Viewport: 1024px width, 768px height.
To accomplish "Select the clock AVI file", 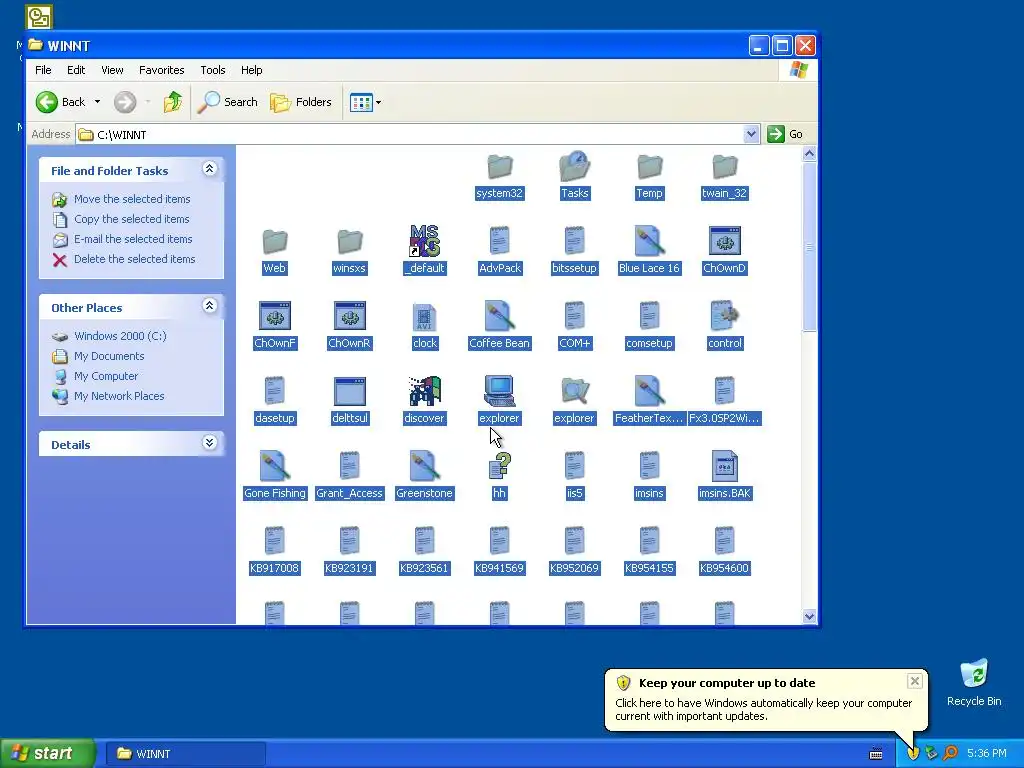I will 424,317.
